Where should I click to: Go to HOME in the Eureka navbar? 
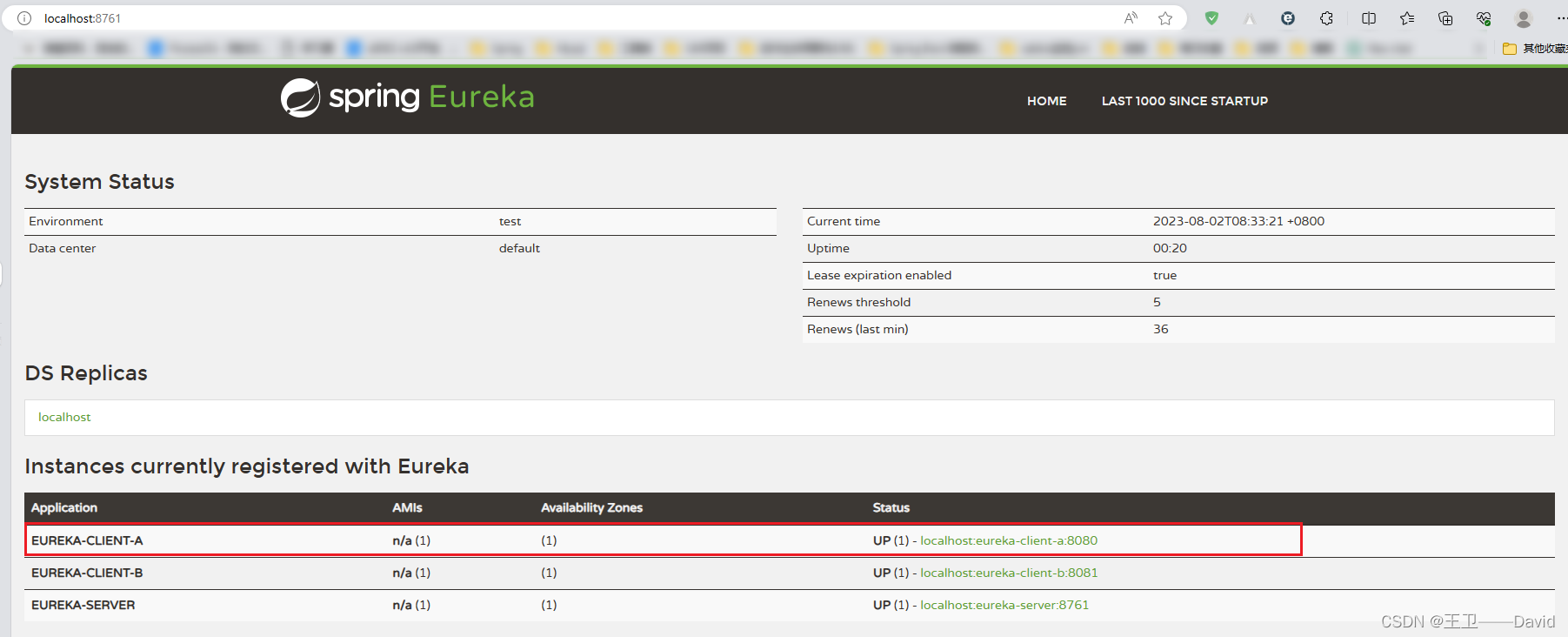[1046, 101]
